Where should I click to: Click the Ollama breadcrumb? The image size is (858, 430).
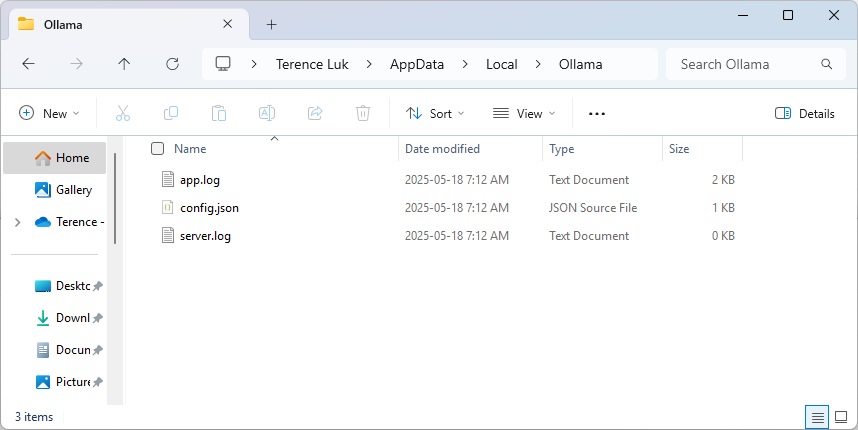point(581,64)
